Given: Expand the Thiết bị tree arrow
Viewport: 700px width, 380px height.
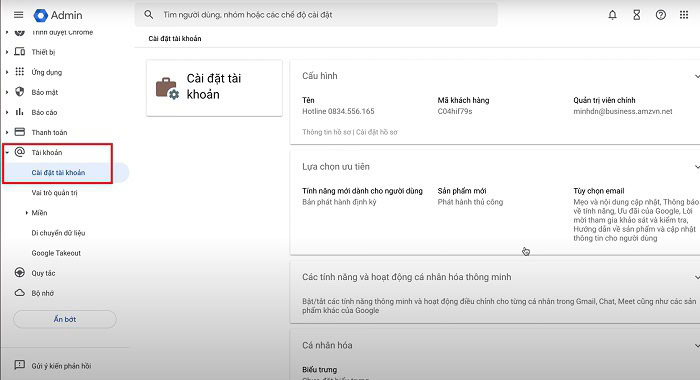Looking at the screenshot, I should [x=7, y=52].
